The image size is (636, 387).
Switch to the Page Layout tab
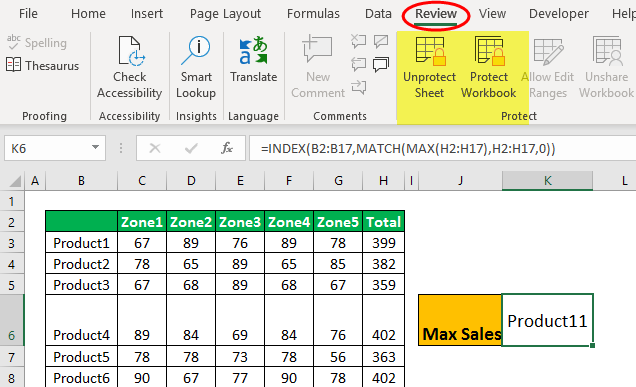click(x=225, y=14)
